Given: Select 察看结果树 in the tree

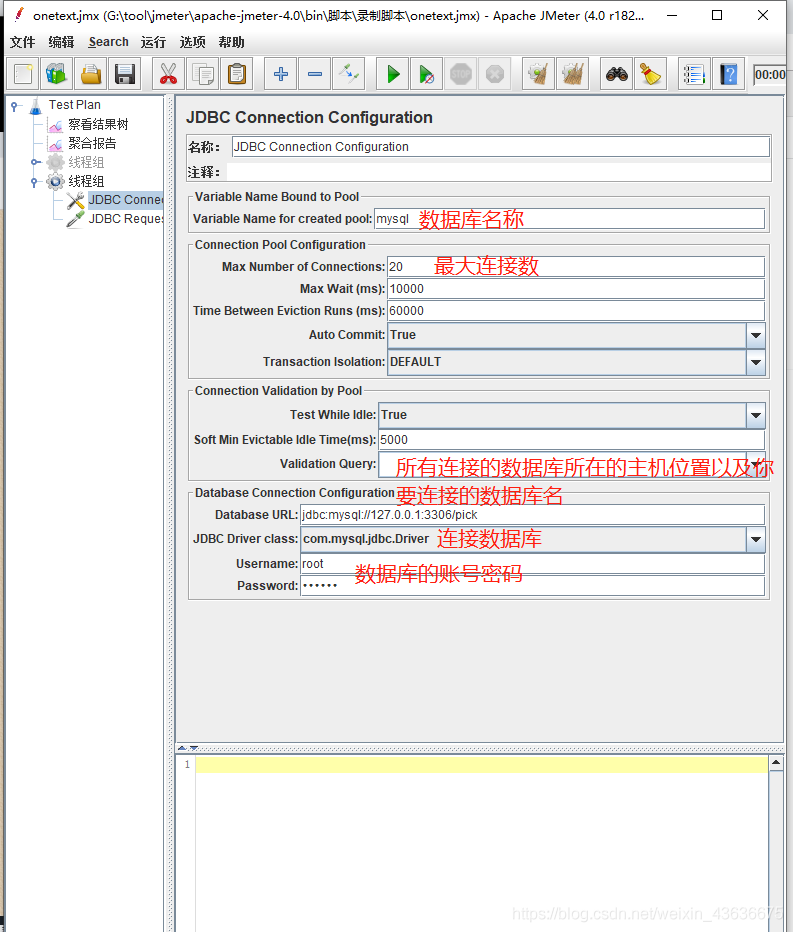Looking at the screenshot, I should click(98, 124).
